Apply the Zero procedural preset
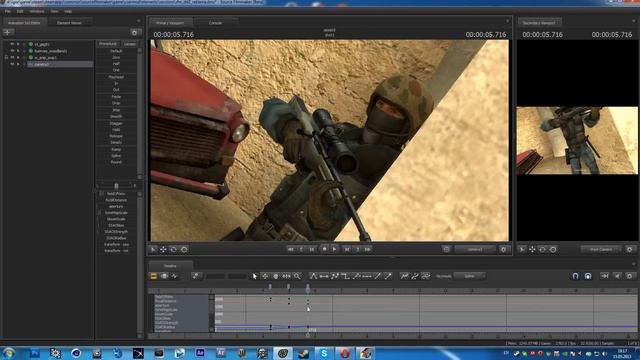The height and width of the screenshot is (360, 640). coord(116,58)
